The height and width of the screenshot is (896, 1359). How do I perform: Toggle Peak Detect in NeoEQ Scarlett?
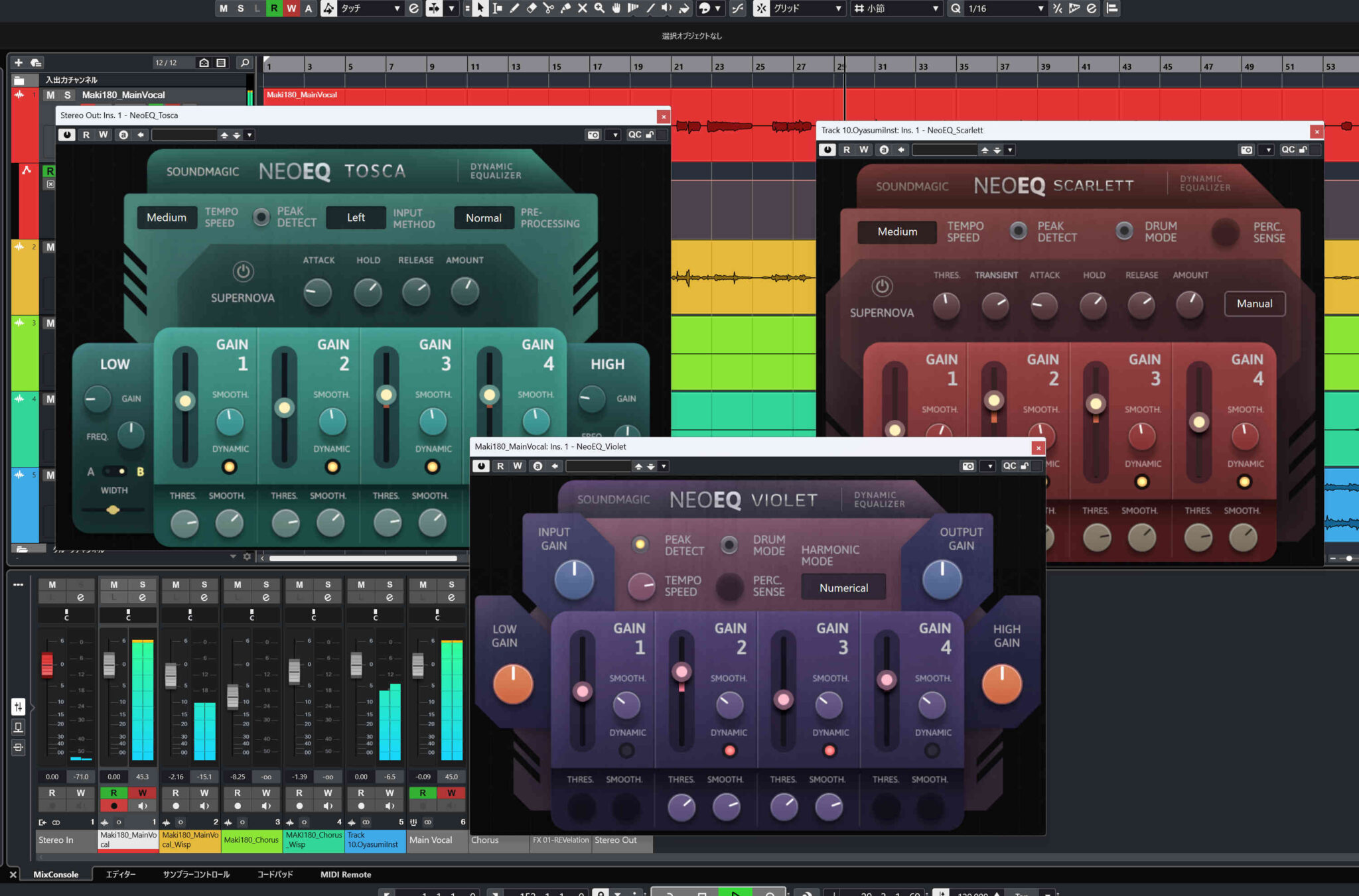(x=1018, y=231)
